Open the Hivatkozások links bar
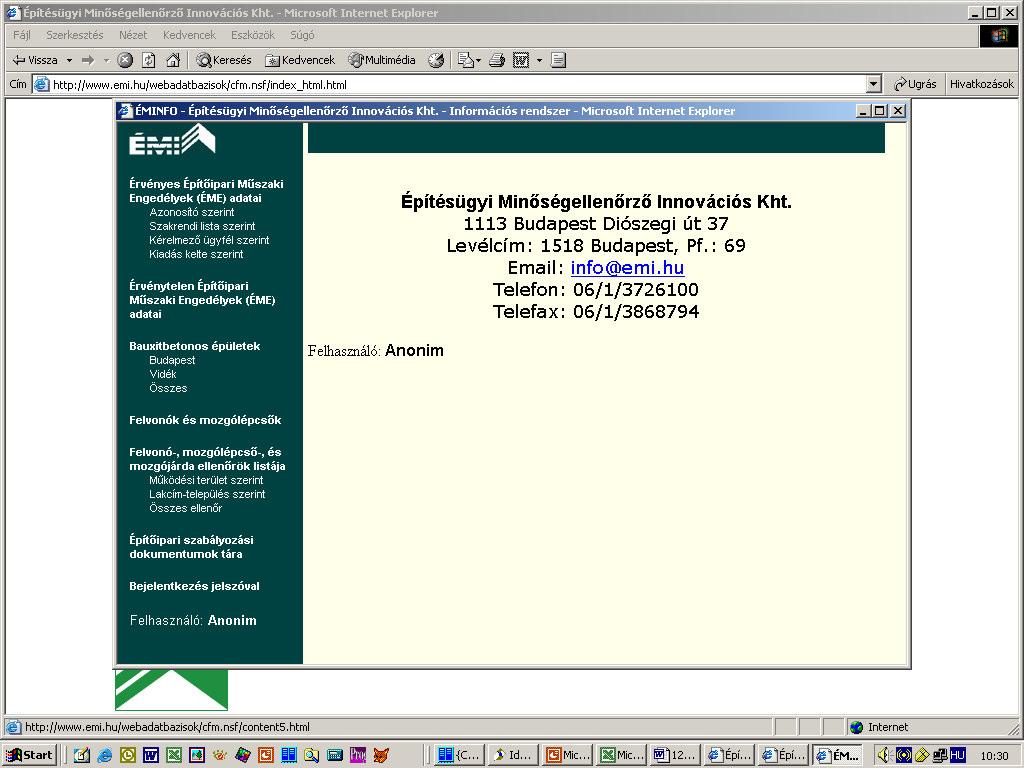This screenshot has height=768, width=1024. tap(982, 84)
